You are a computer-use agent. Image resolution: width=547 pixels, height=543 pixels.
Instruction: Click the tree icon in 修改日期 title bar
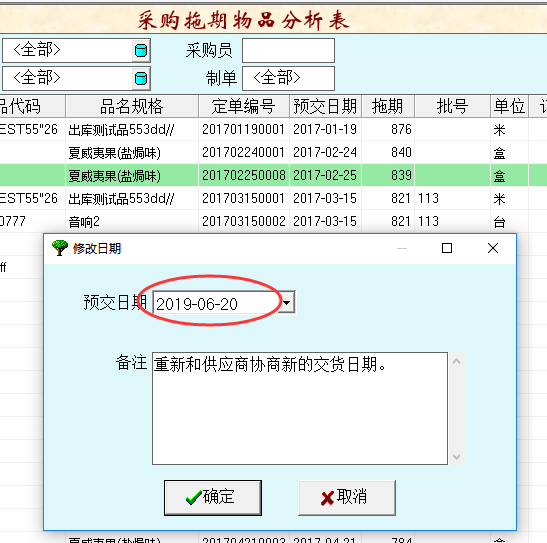[60, 248]
